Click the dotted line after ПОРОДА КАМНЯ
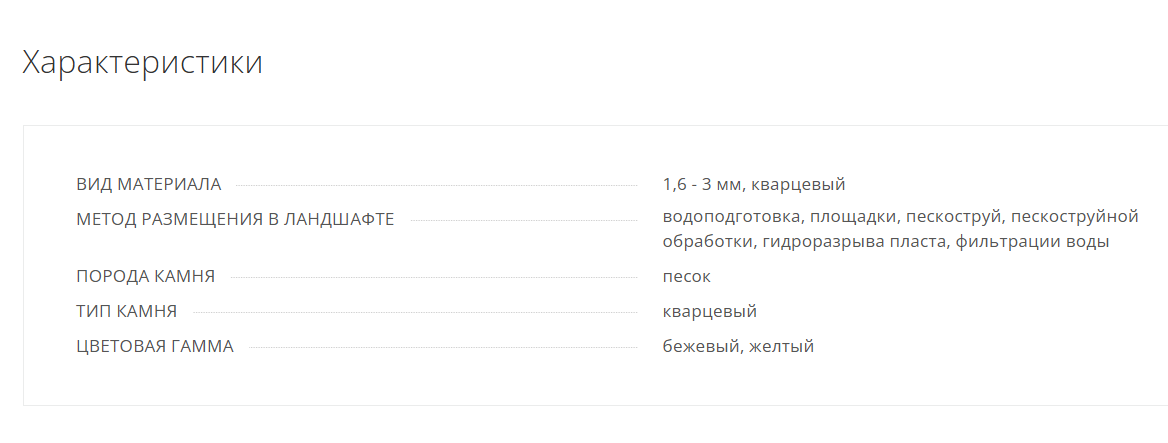Viewport: 1168px width, 443px height. pyautogui.click(x=434, y=278)
